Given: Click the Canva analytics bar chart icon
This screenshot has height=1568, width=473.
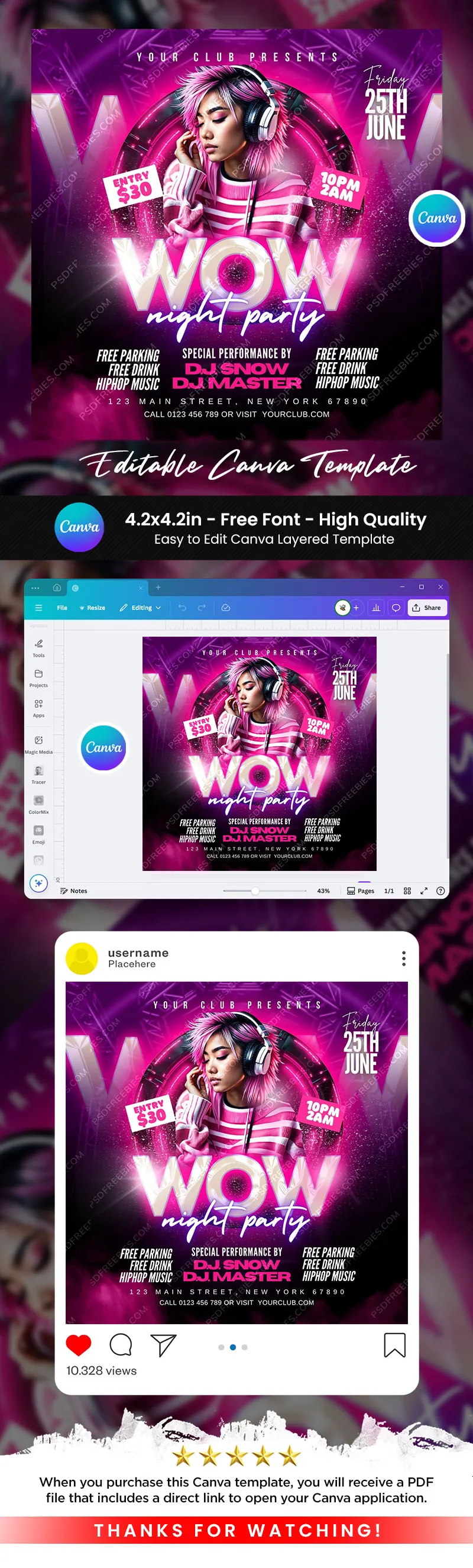Looking at the screenshot, I should click(x=375, y=608).
